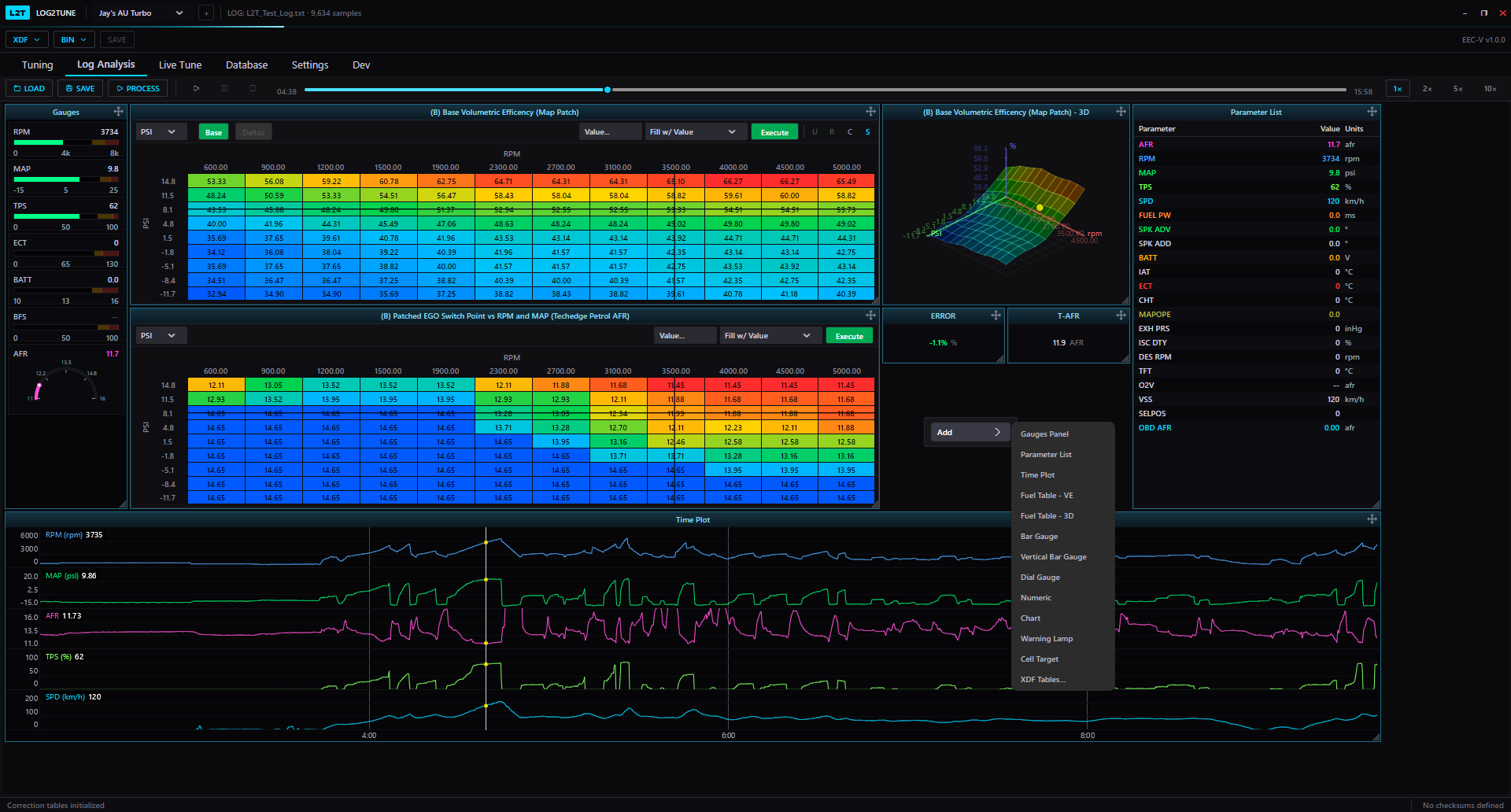This screenshot has width=1511, height=812.
Task: Choose Time Plot from Add menu
Action: click(1062, 474)
